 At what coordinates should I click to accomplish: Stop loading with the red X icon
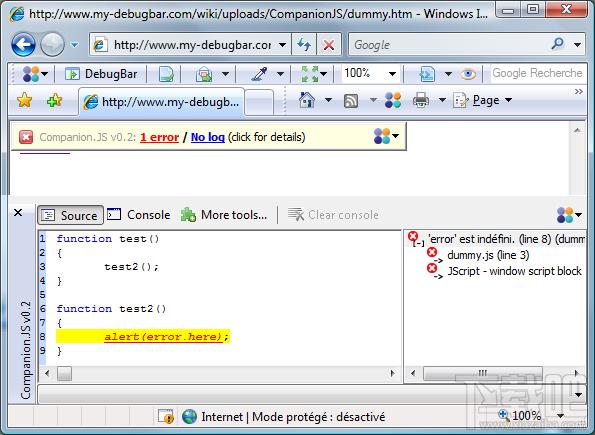[x=329, y=45]
